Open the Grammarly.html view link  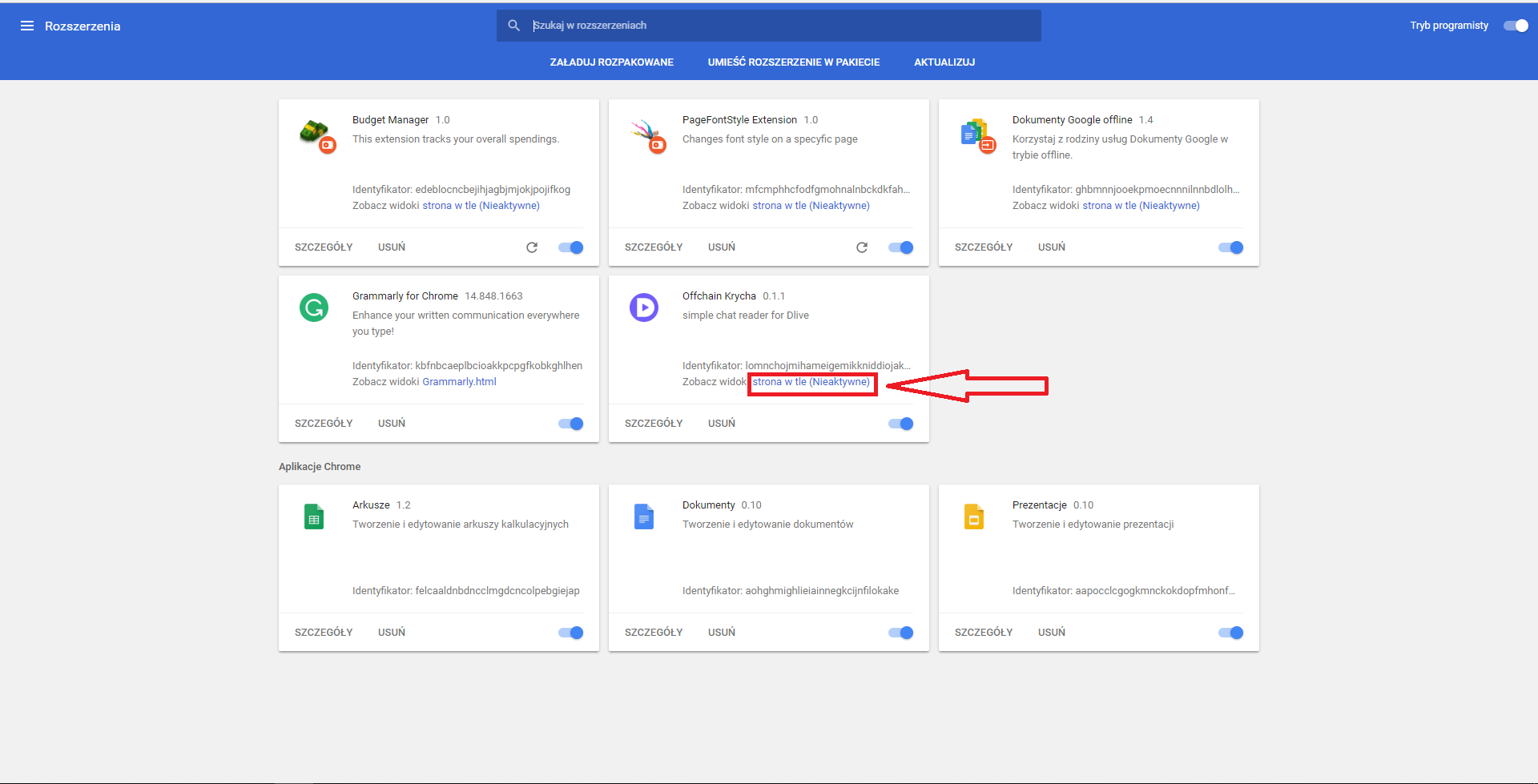(x=459, y=382)
